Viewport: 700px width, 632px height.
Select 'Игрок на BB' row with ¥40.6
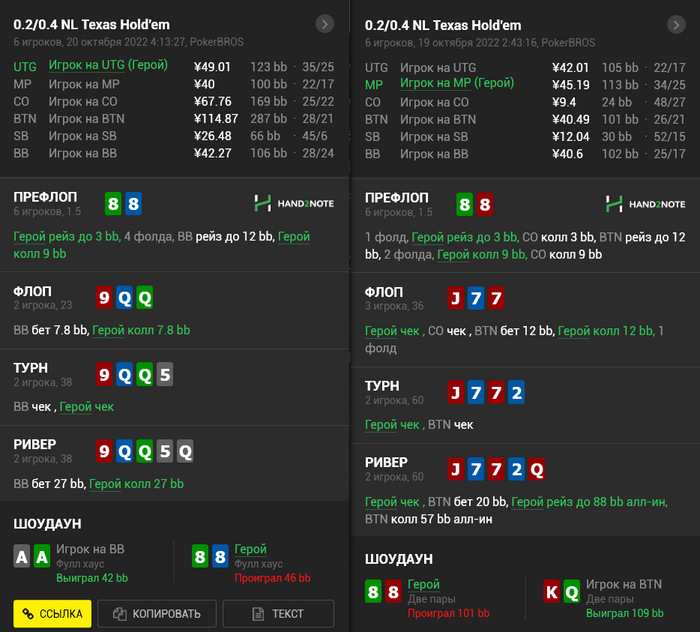pos(525,154)
